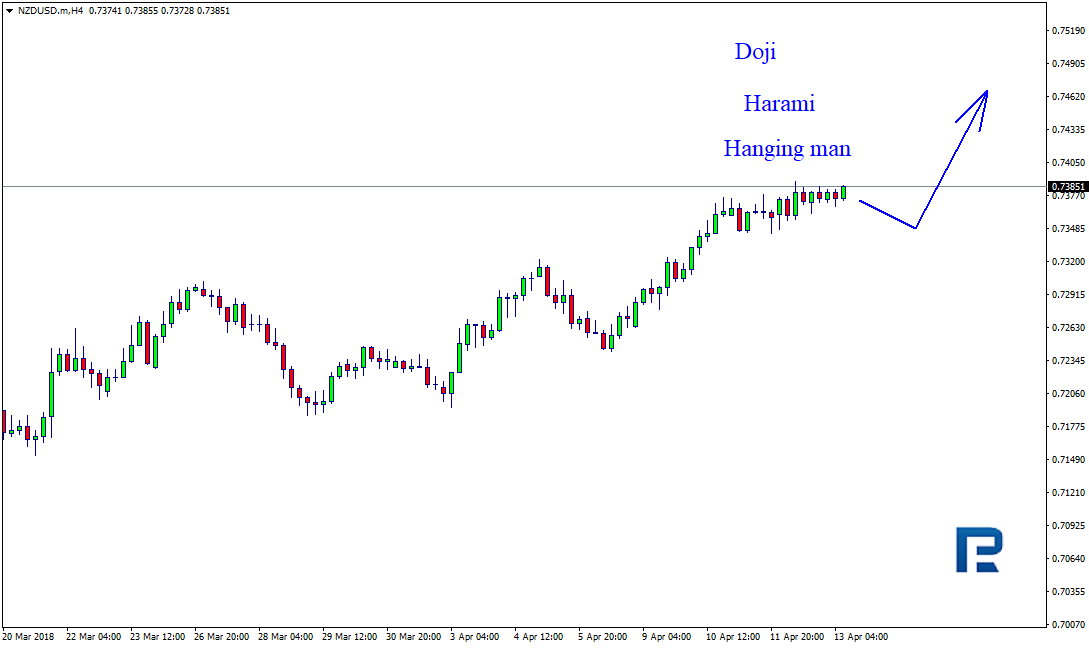Click the current price tag 0.73851
The image size is (1089, 648).
(1066, 187)
